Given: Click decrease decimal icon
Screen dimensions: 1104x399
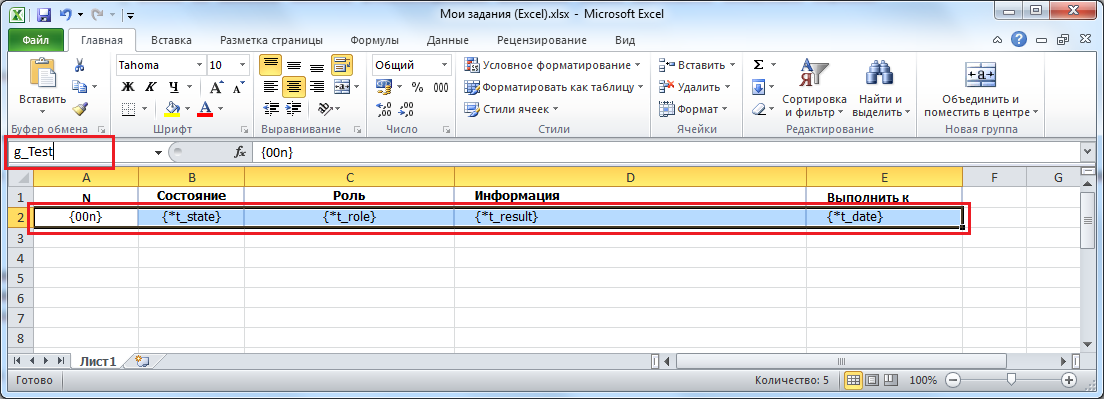Looking at the screenshot, I should click(406, 109).
